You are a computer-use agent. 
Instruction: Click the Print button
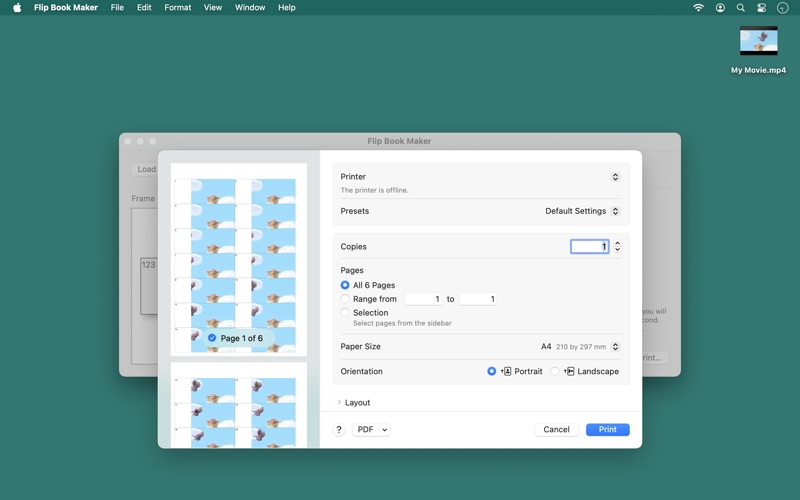pos(608,430)
